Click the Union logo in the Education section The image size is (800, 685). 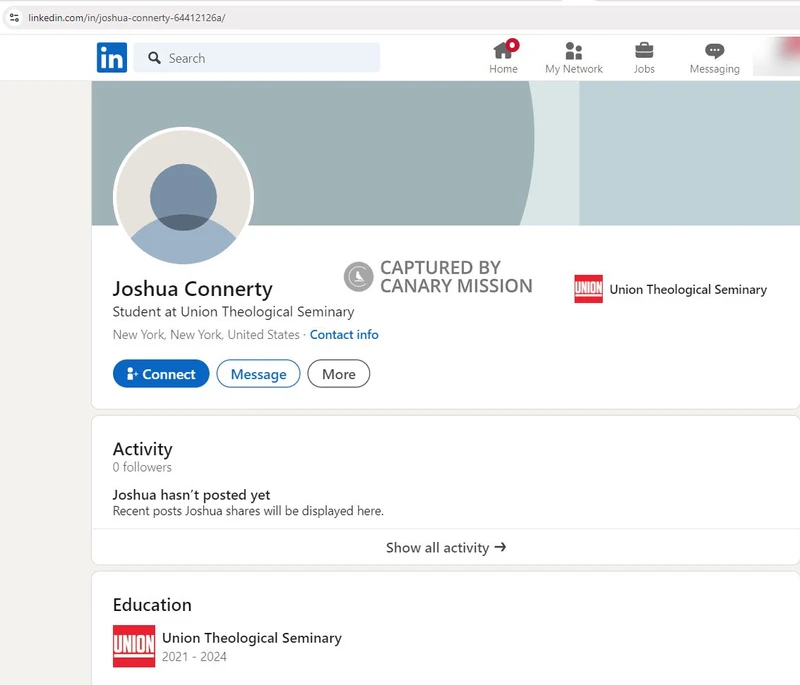[x=133, y=645]
